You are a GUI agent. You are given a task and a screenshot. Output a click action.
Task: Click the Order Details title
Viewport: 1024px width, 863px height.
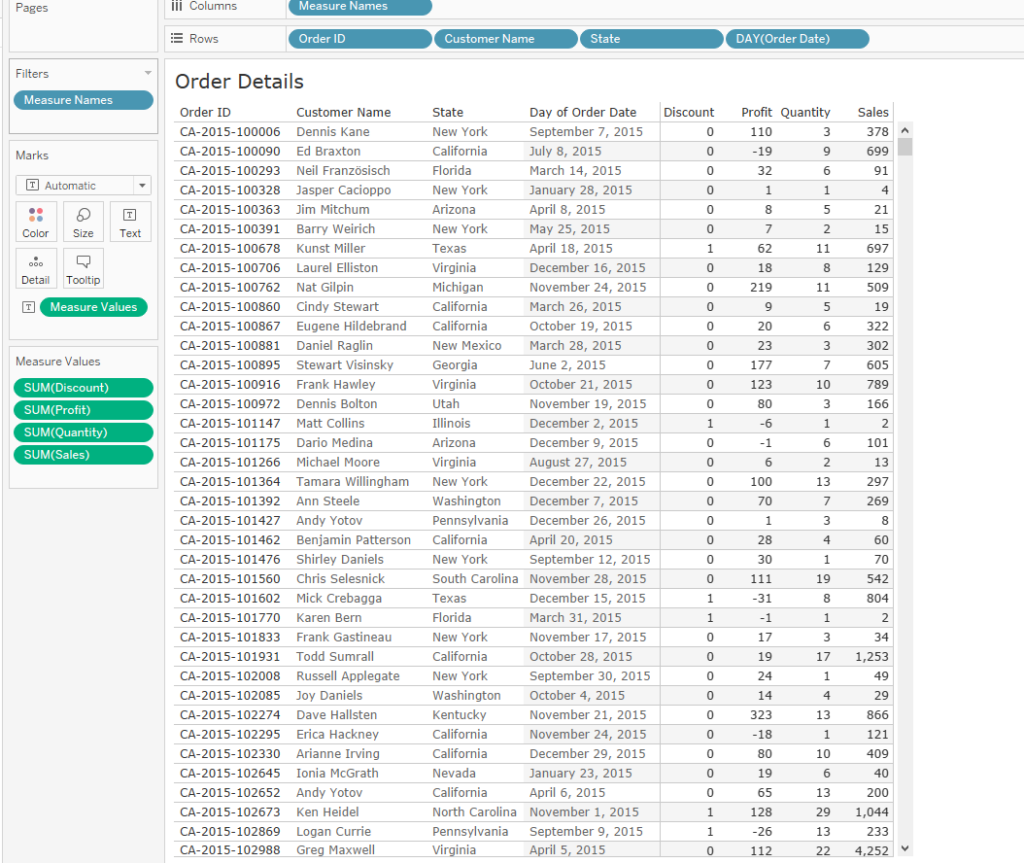click(x=240, y=82)
